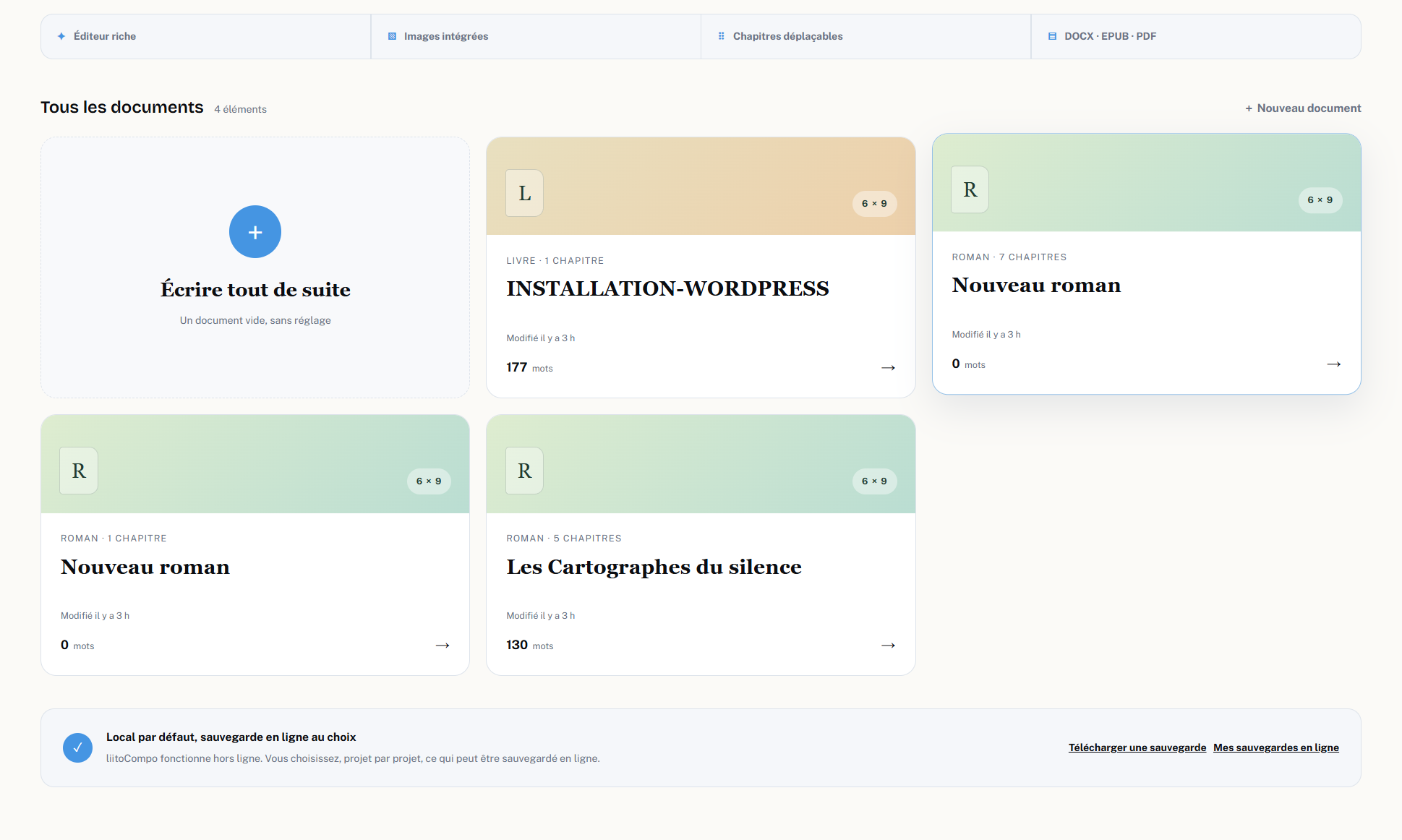This screenshot has height=840, width=1402.
Task: Click the document icon beside DOCX · EPUB · PDF
Action: click(x=1052, y=36)
